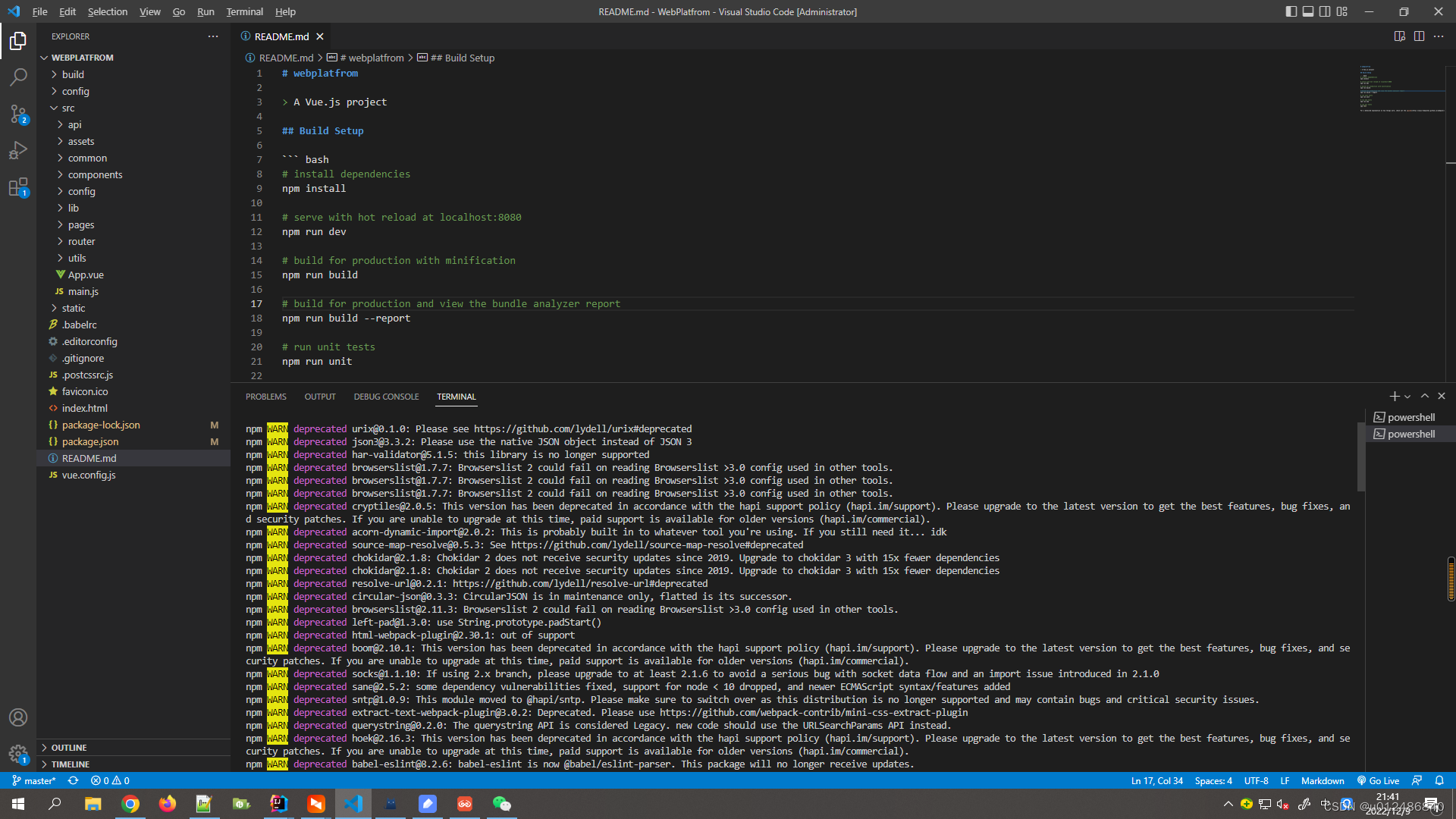This screenshot has width=1456, height=819.
Task: Toggle primary side bar visibility
Action: click(x=1291, y=11)
